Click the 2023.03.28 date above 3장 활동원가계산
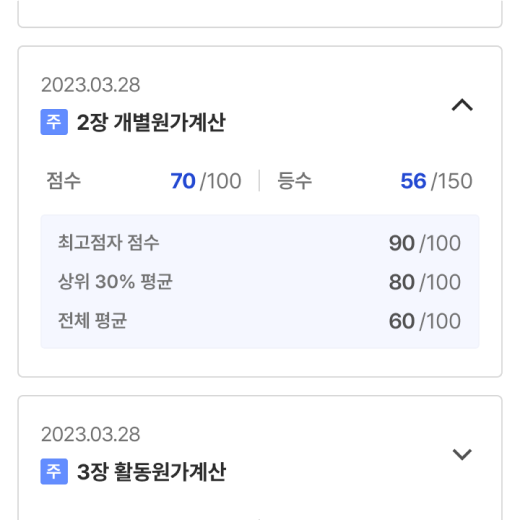520x520 pixels. click(x=90, y=434)
